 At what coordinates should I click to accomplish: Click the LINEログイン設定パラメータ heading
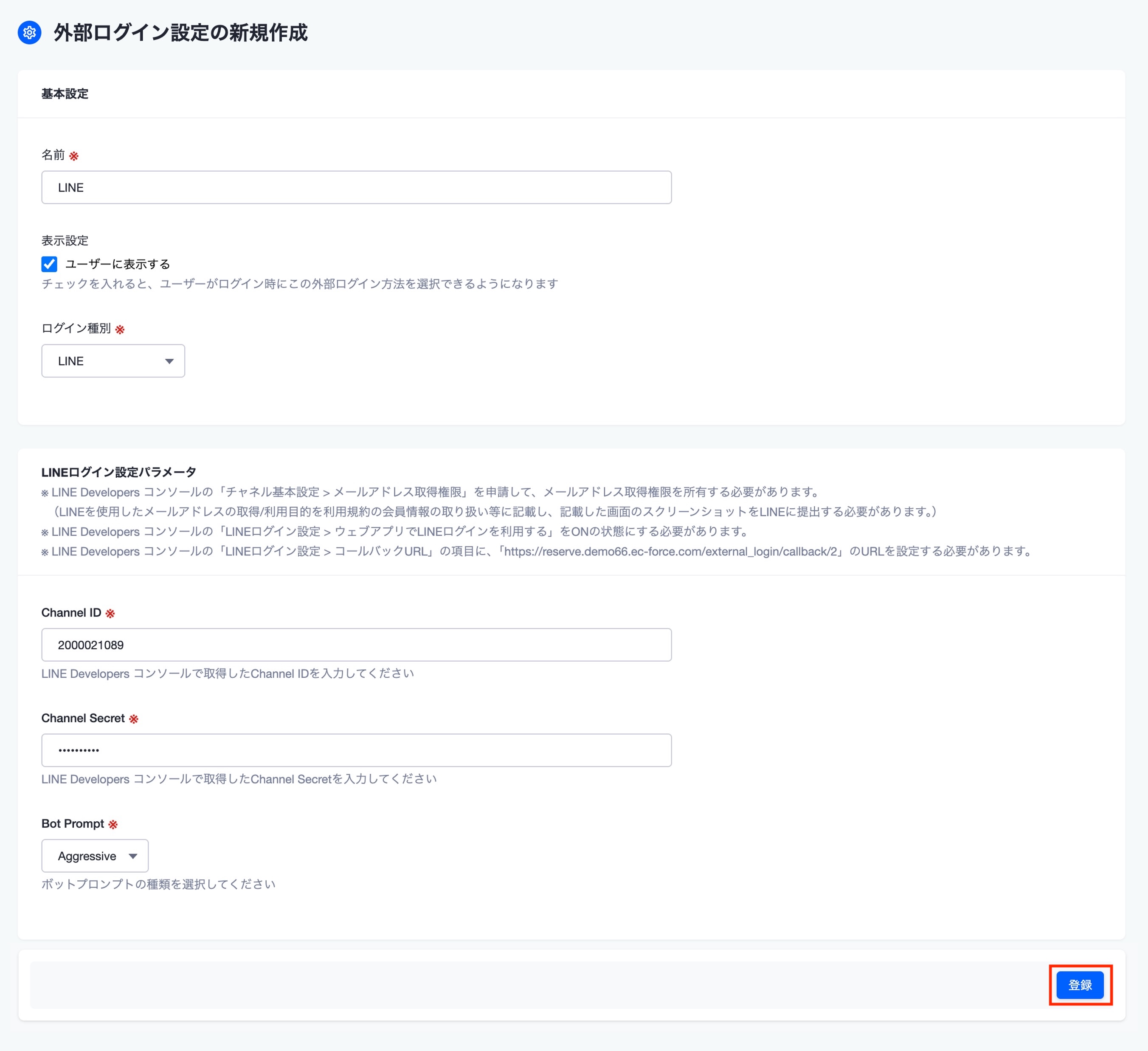[118, 472]
